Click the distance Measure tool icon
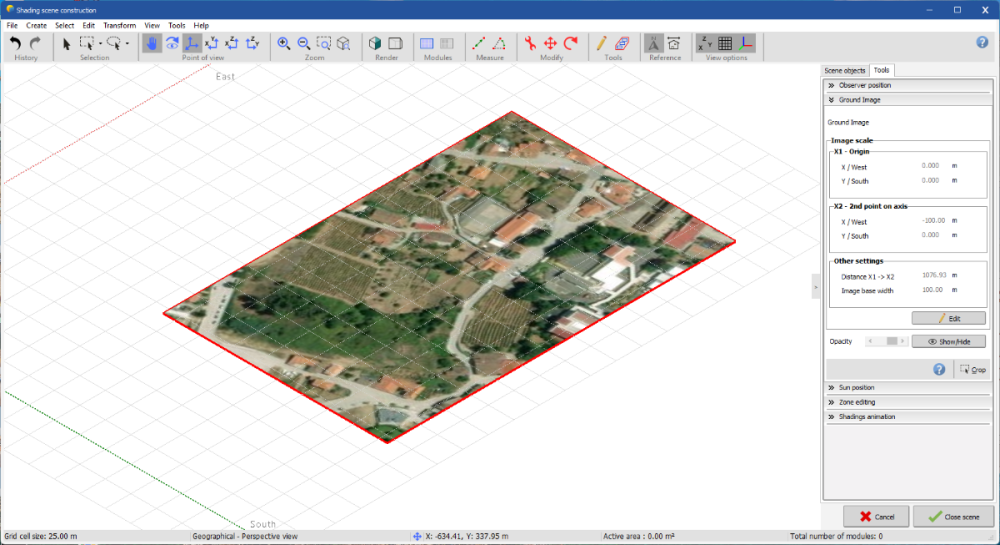Viewport: 1000px width, 545px height. (x=479, y=43)
